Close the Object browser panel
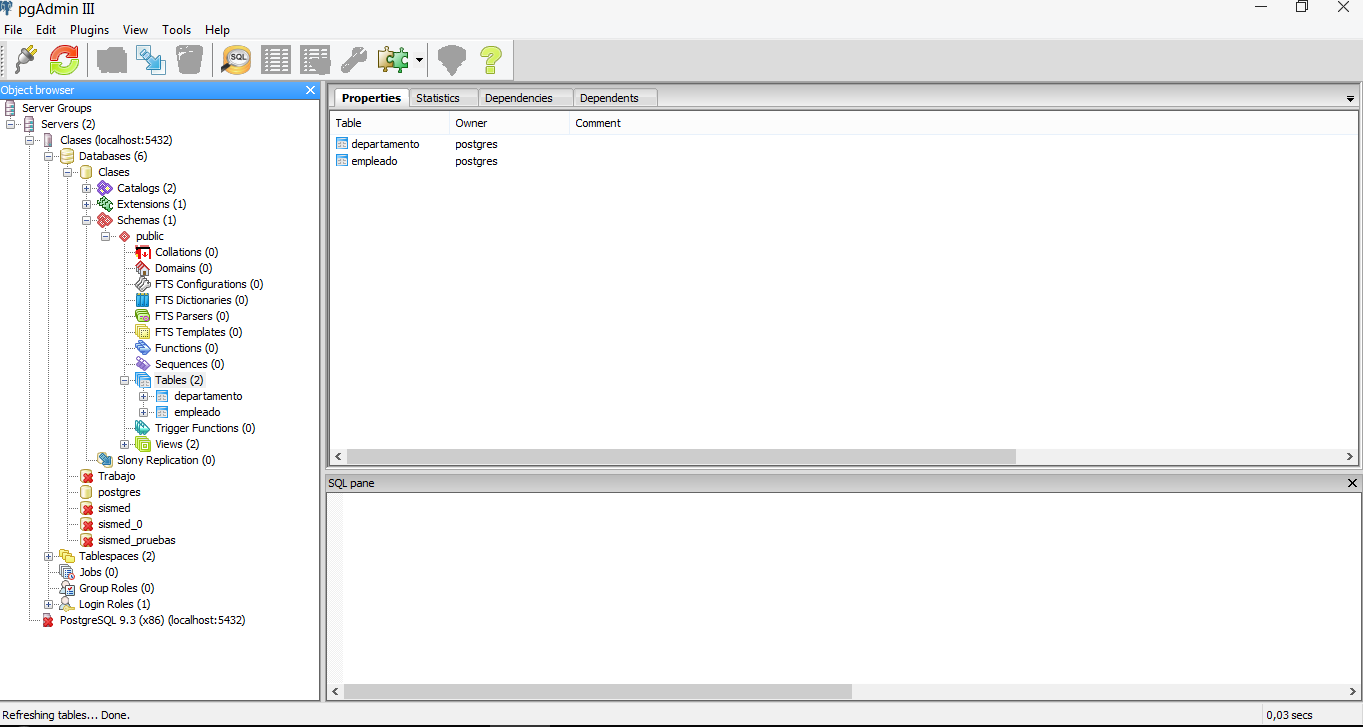The width and height of the screenshot is (1363, 727). pos(310,90)
